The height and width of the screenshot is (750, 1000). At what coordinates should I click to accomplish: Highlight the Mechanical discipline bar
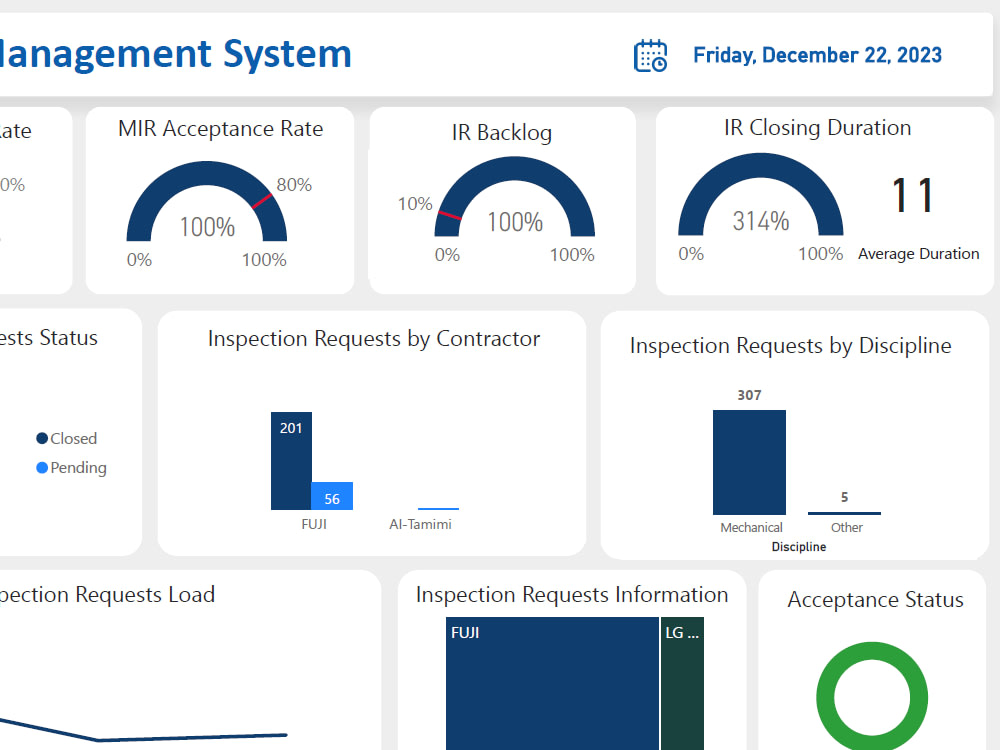pyautogui.click(x=749, y=462)
